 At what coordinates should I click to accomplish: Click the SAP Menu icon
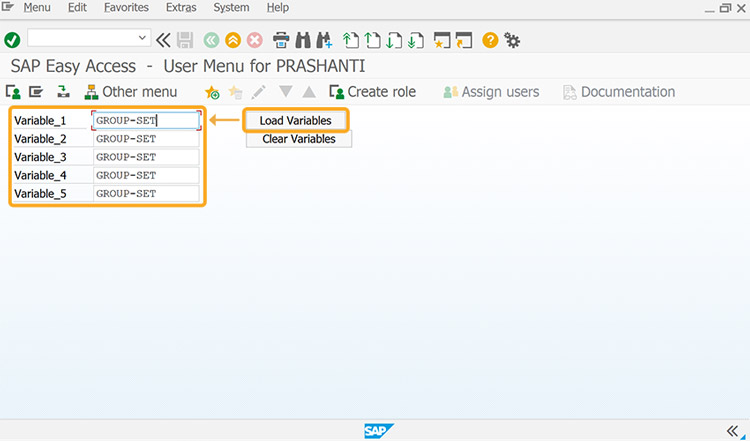point(36,91)
